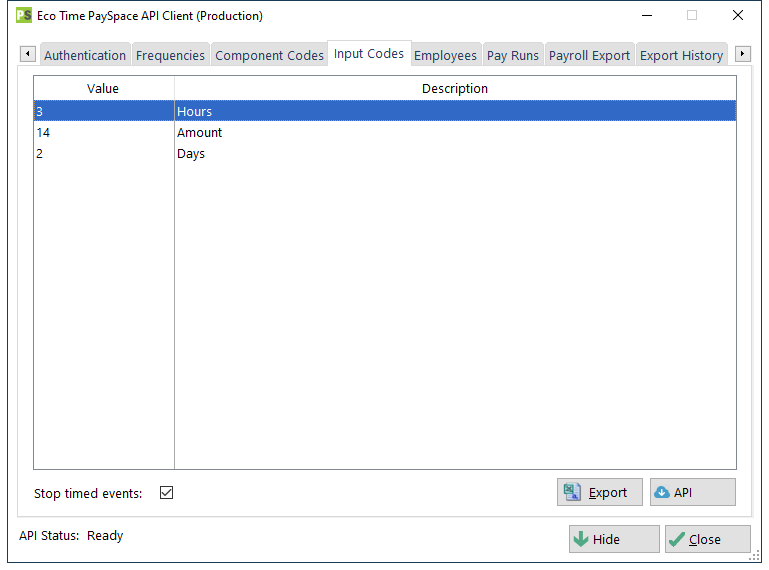
Task: Click the window title text
Action: 150,16
